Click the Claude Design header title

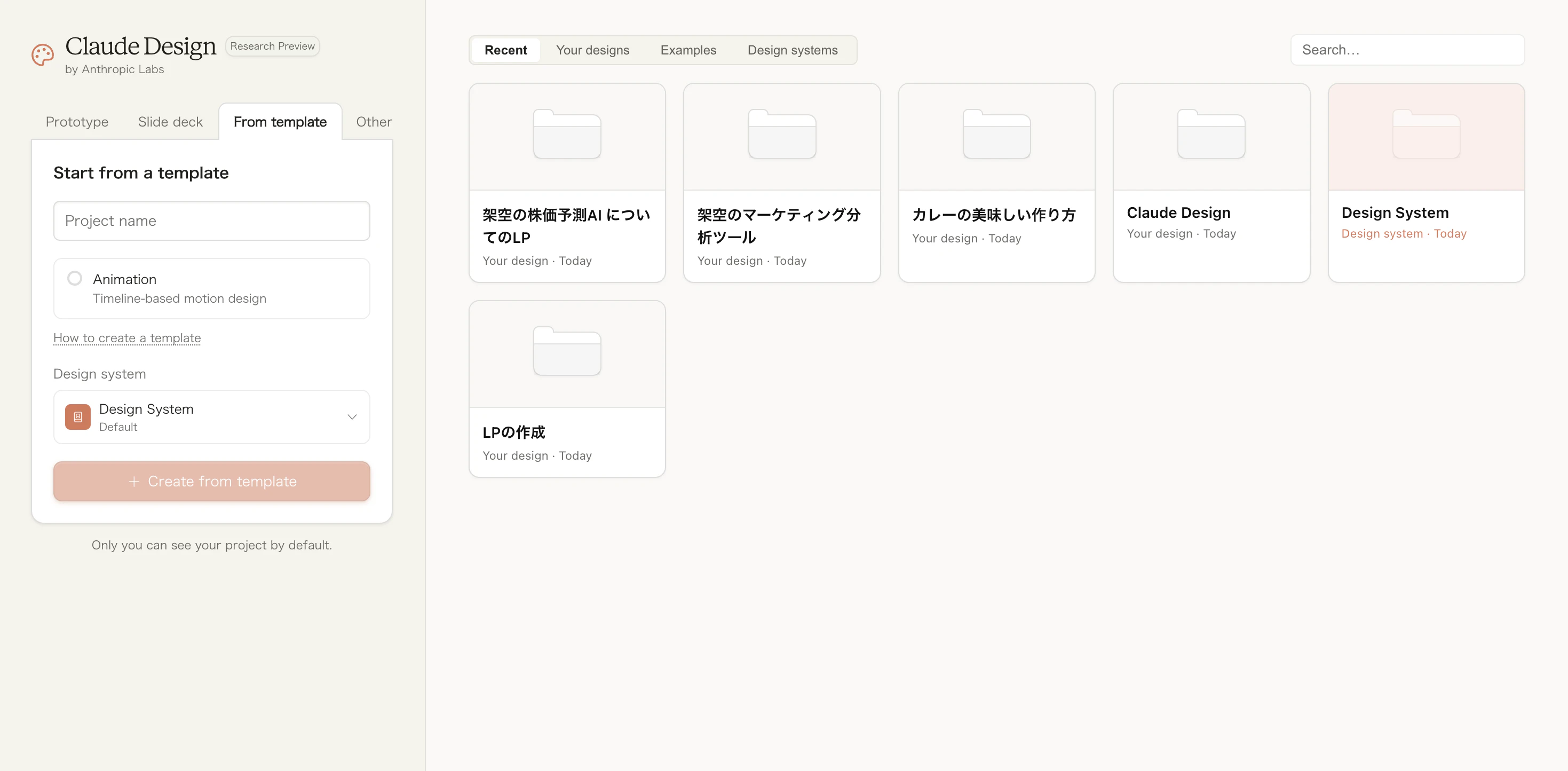140,46
